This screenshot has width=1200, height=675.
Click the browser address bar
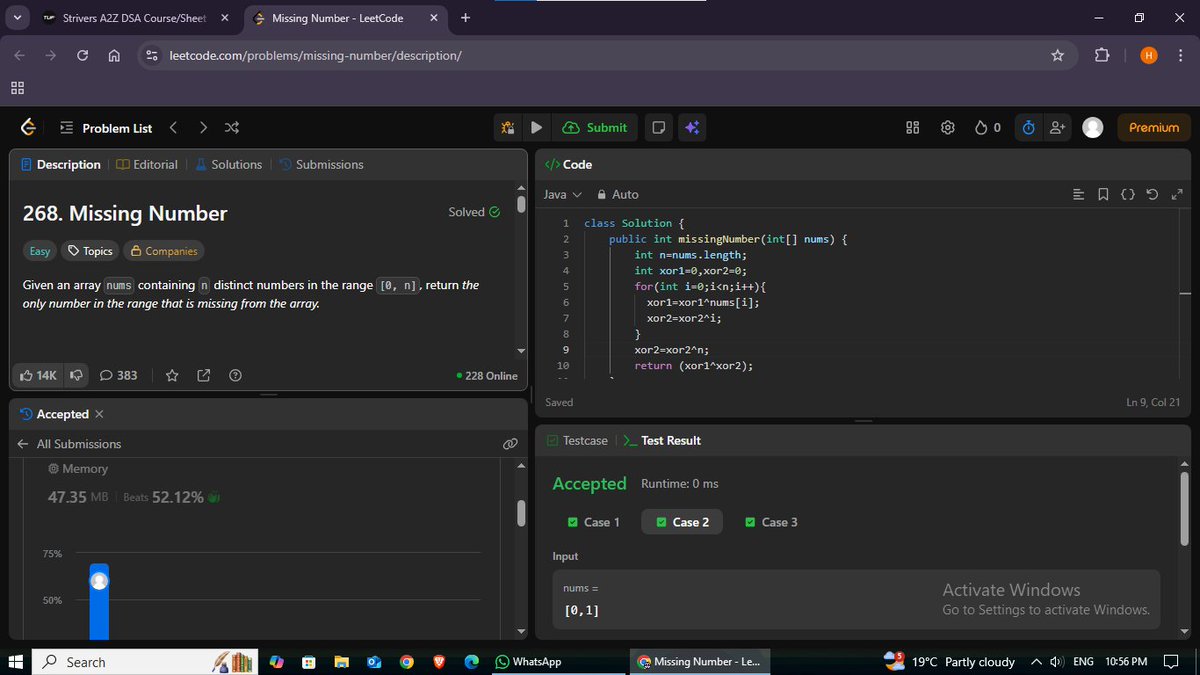click(x=608, y=56)
